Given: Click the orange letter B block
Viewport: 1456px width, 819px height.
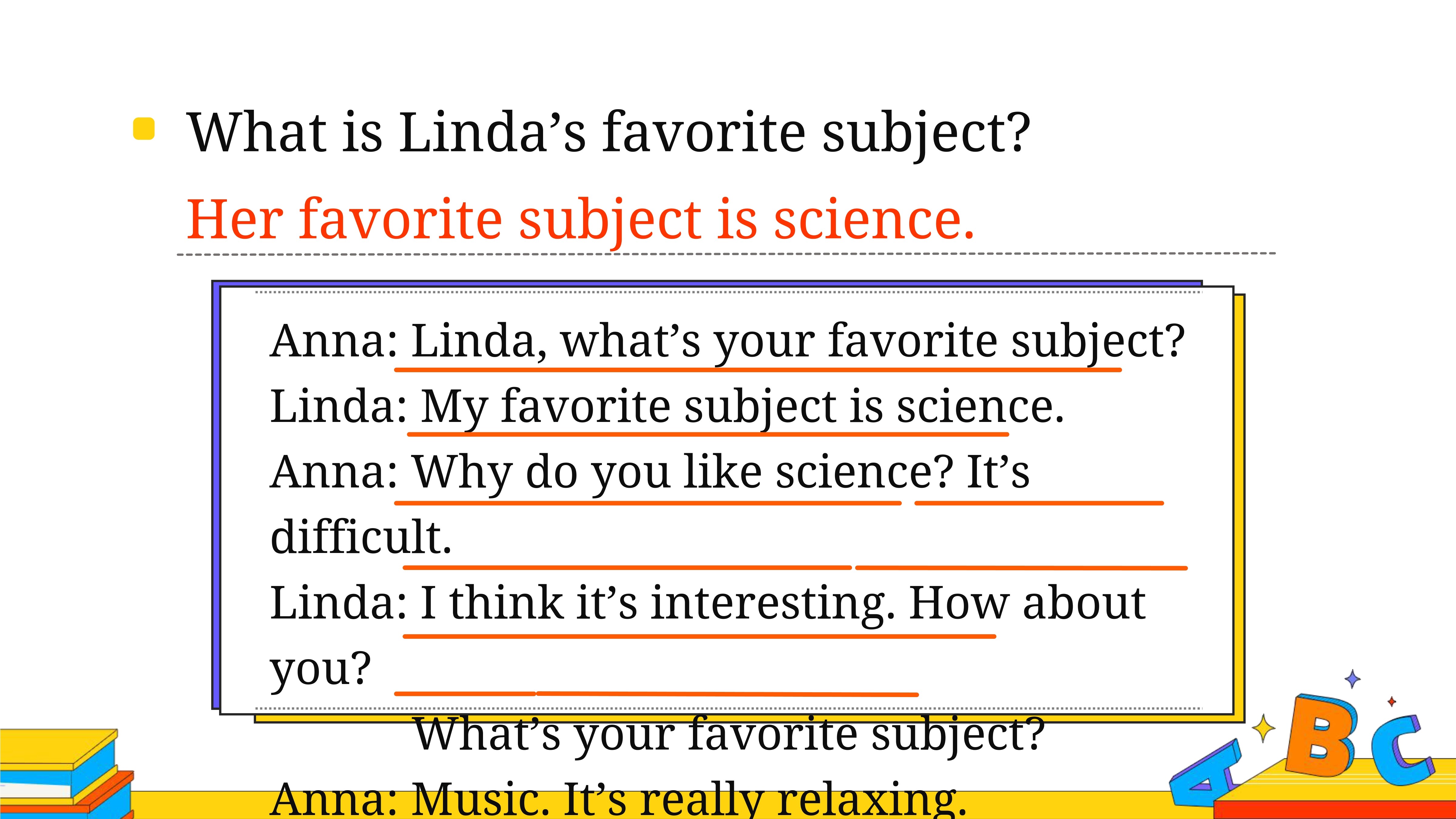Looking at the screenshot, I should point(1320,735).
